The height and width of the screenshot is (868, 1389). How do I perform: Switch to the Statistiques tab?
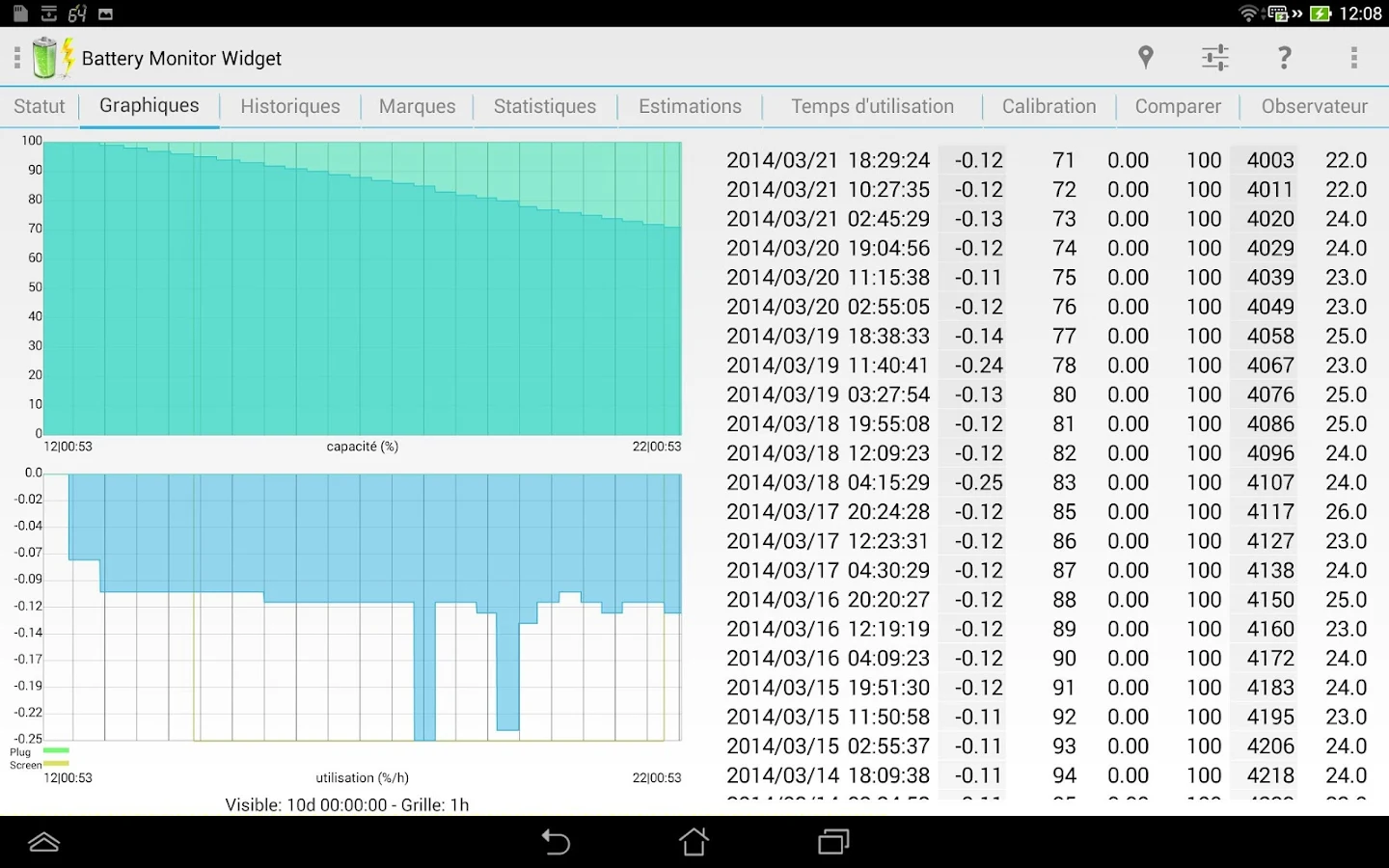pyautogui.click(x=544, y=106)
